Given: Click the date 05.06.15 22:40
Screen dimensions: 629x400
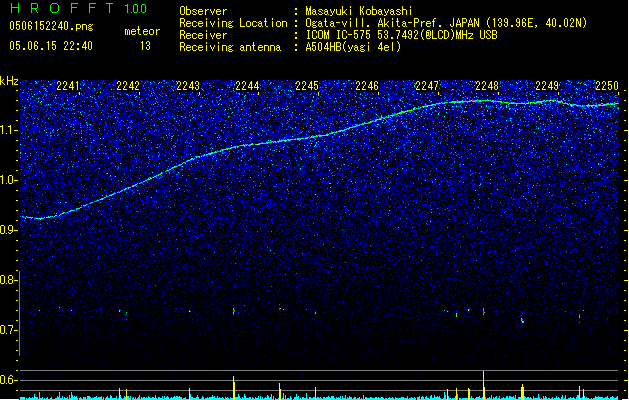Looking at the screenshot, I should pos(51,46).
